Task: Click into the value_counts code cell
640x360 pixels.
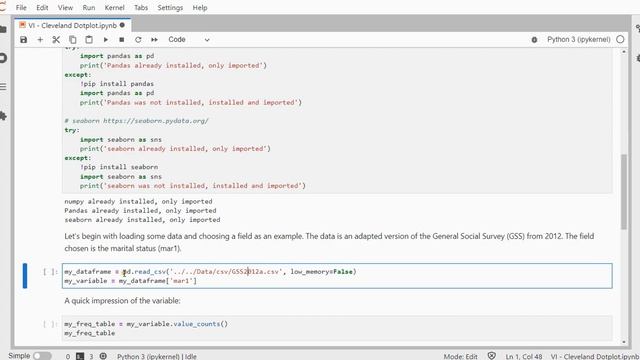Action: 337,328
